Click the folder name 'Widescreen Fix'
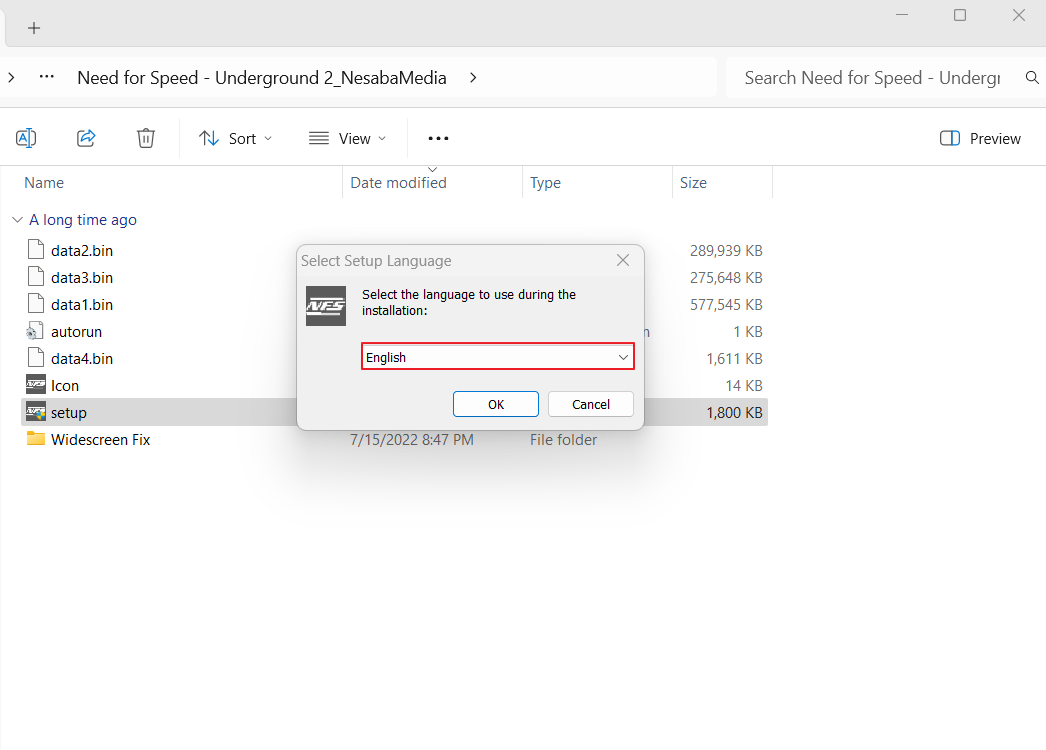The width and height of the screenshot is (1046, 750). click(x=101, y=440)
